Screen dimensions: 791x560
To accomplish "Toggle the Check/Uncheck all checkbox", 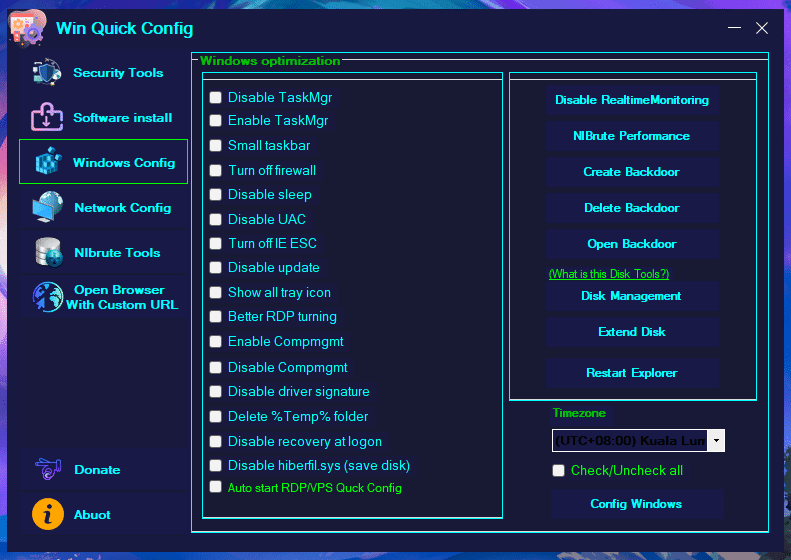I will tap(558, 471).
